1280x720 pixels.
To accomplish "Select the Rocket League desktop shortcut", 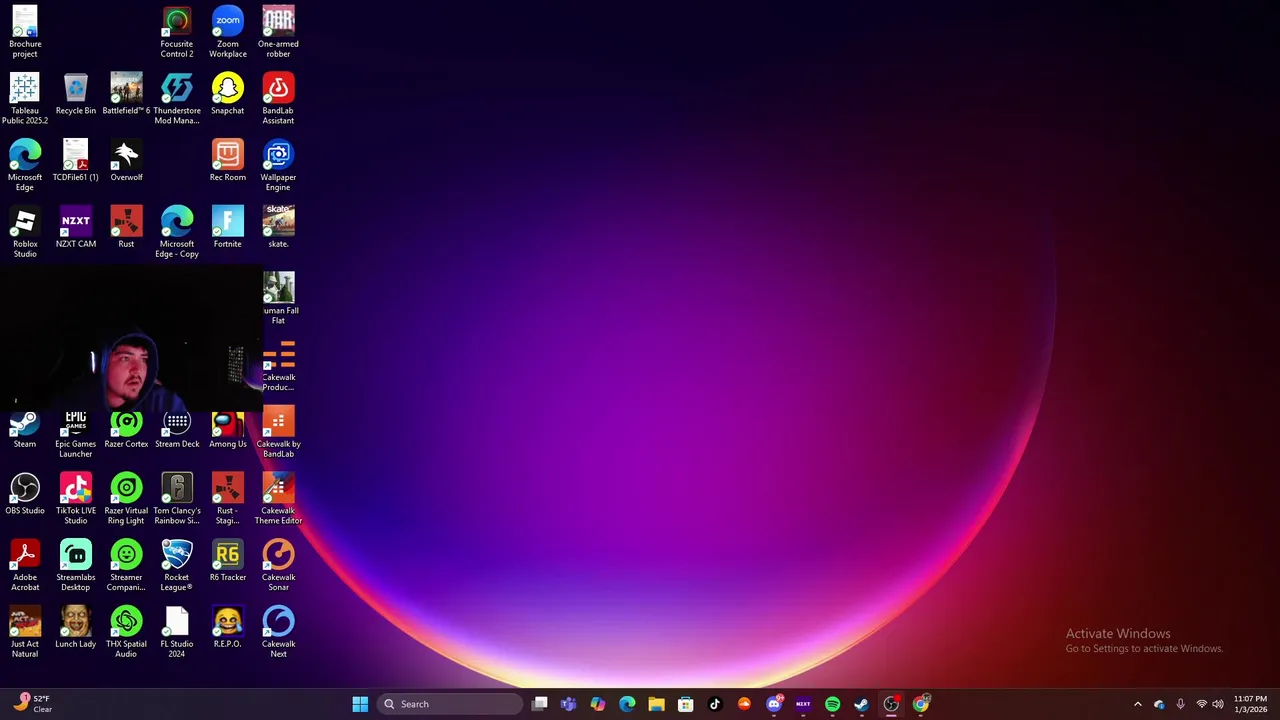I will pos(177,565).
